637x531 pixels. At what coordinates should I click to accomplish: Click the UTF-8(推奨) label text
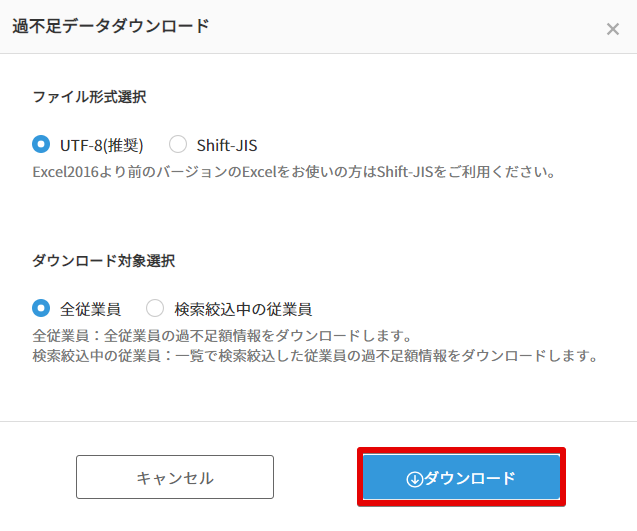click(x=102, y=145)
